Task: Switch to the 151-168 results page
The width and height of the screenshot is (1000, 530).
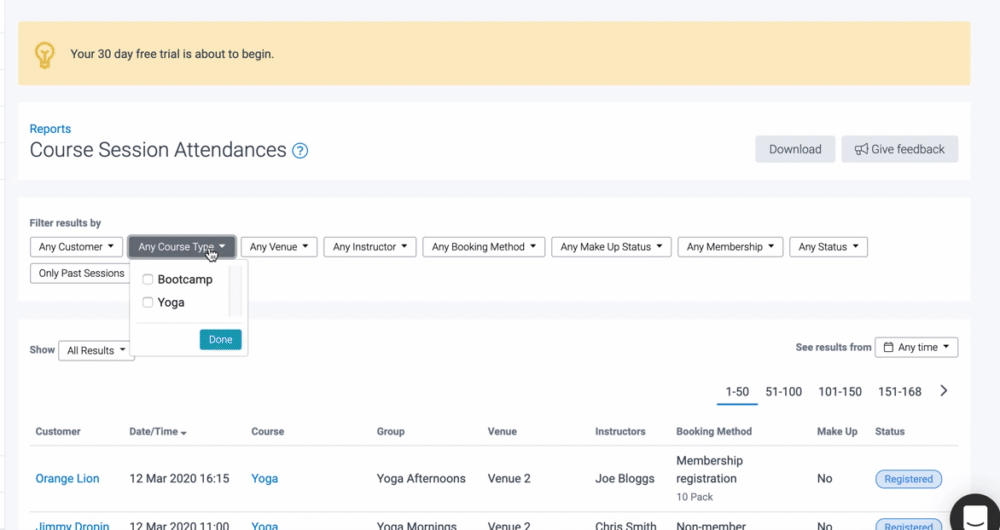Action: [899, 392]
